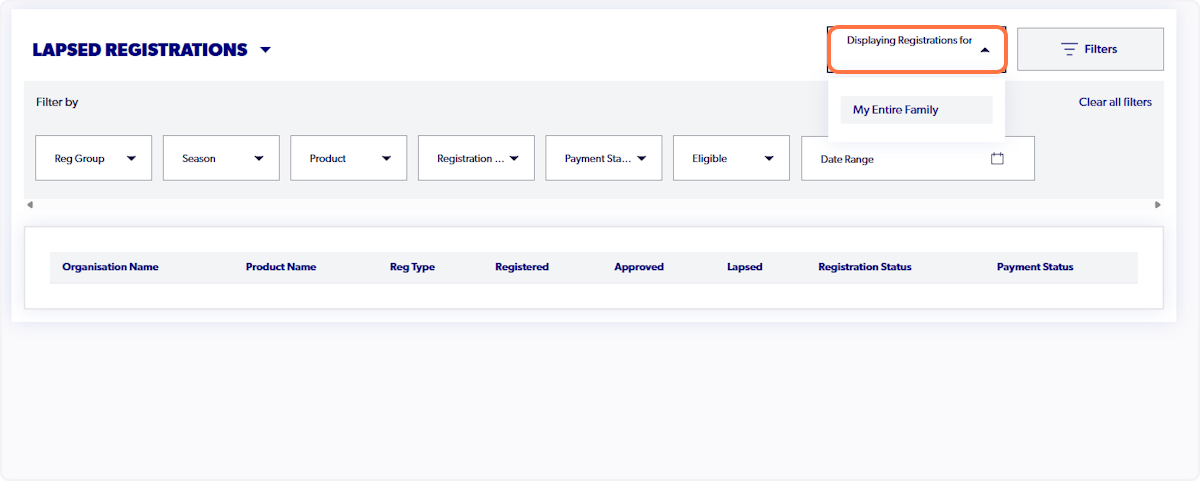Expand the Eligible filter dropdown
The width and height of the screenshot is (1200, 481).
coord(732,158)
